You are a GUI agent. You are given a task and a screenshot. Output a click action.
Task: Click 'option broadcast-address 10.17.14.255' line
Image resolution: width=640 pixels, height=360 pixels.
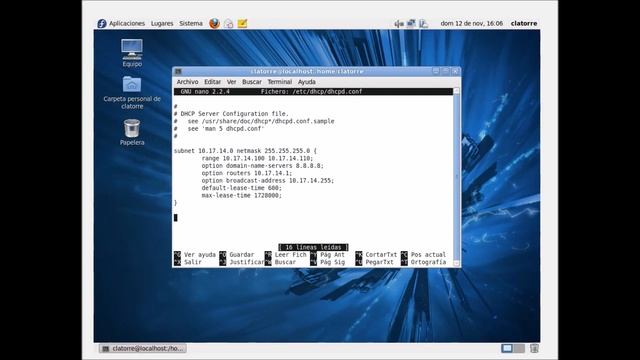267,180
